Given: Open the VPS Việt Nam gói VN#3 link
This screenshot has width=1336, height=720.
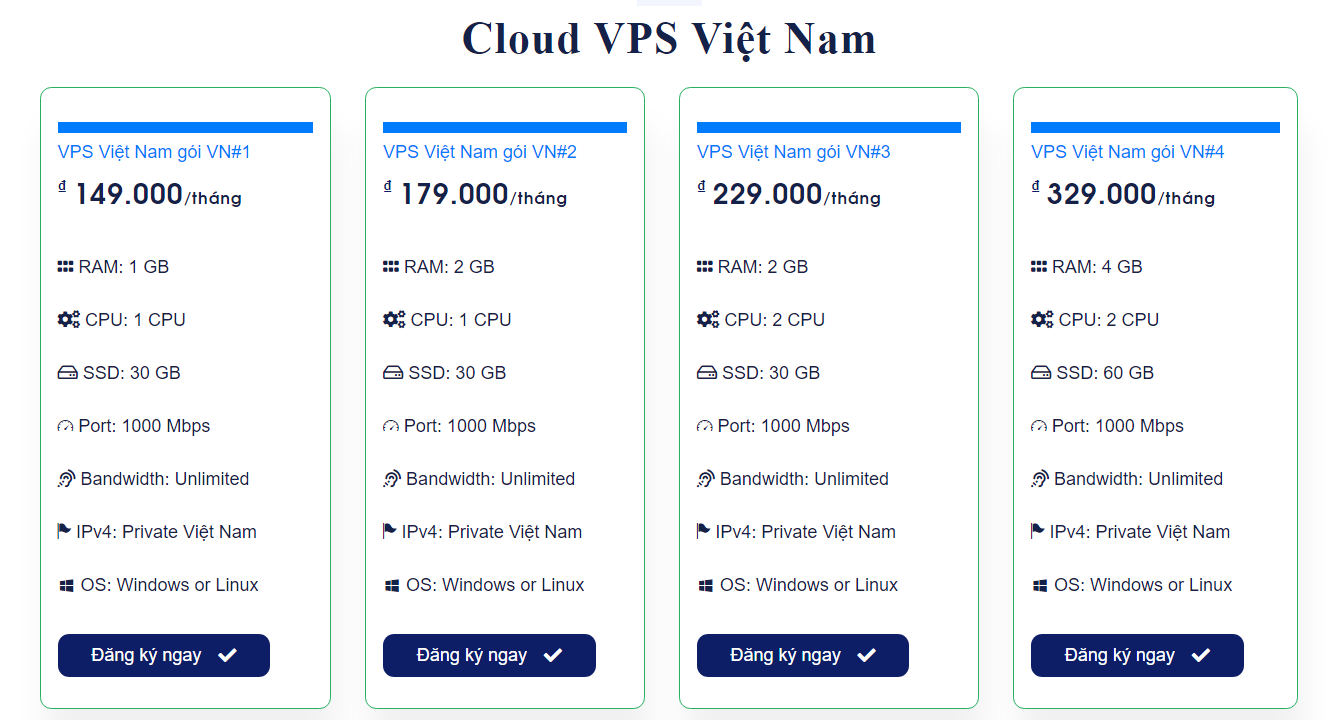Looking at the screenshot, I should point(793,152).
